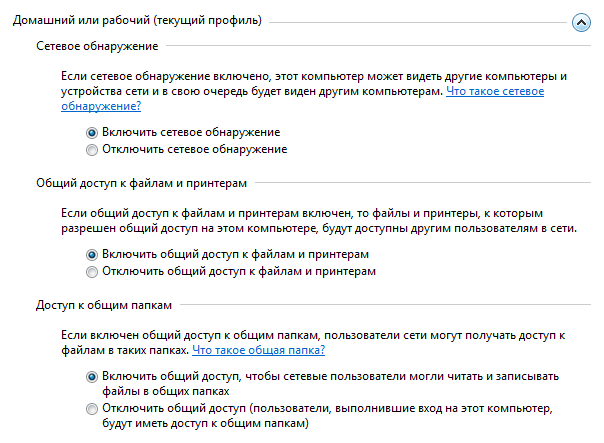Select the Отключить сетевое обнаружение radio button
604x443 pixels.
pyautogui.click(x=92, y=149)
